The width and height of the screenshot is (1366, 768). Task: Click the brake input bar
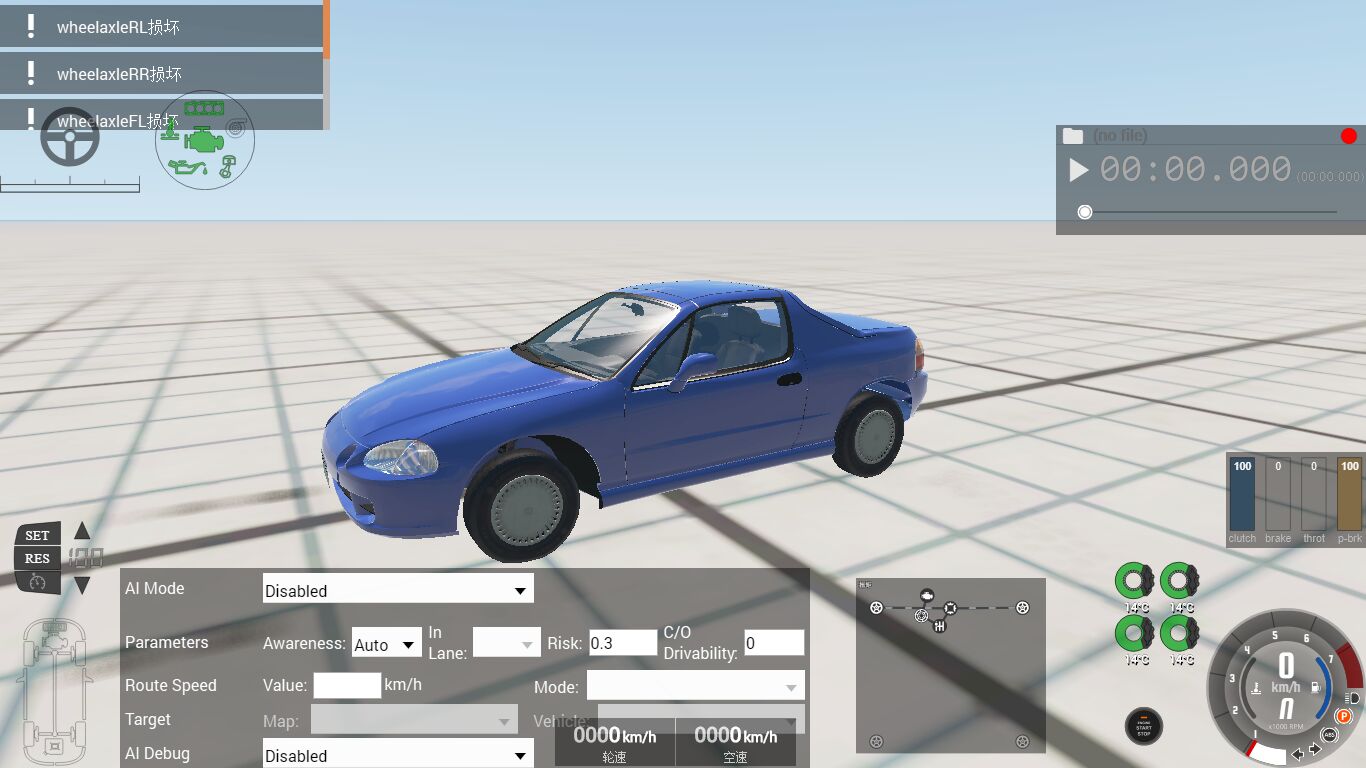(1278, 494)
